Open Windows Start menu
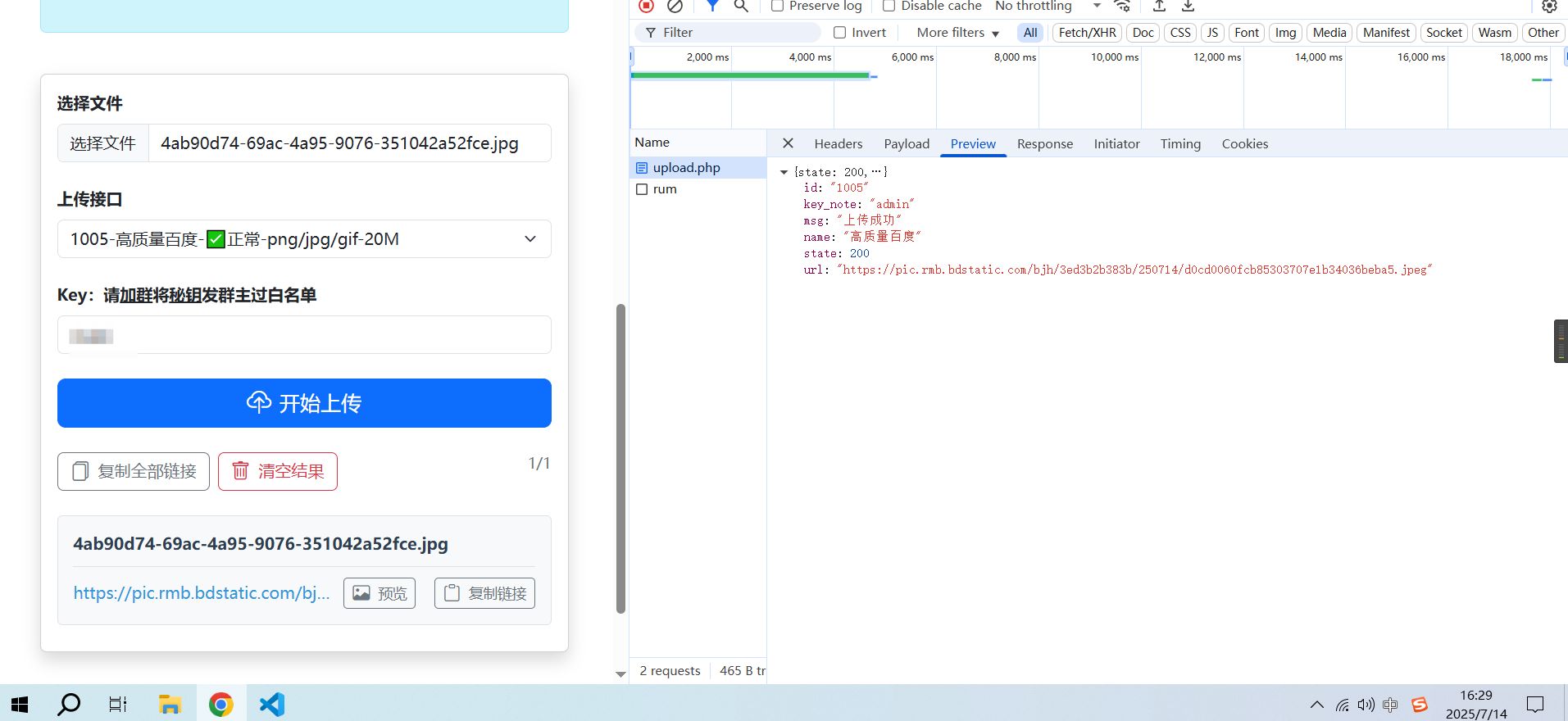 pos(20,705)
